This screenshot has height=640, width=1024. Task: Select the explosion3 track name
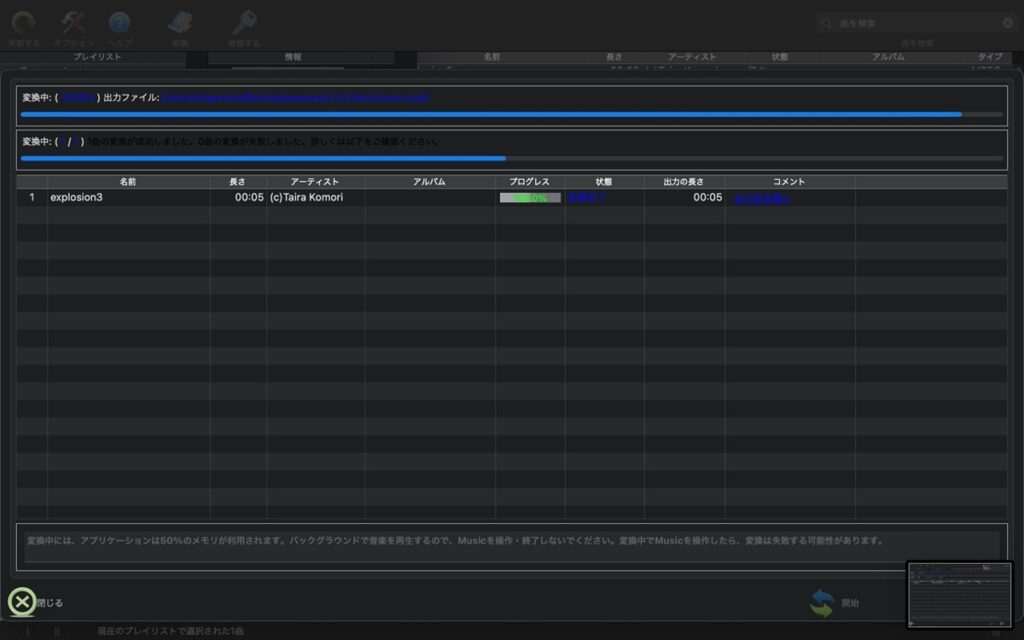click(x=76, y=197)
